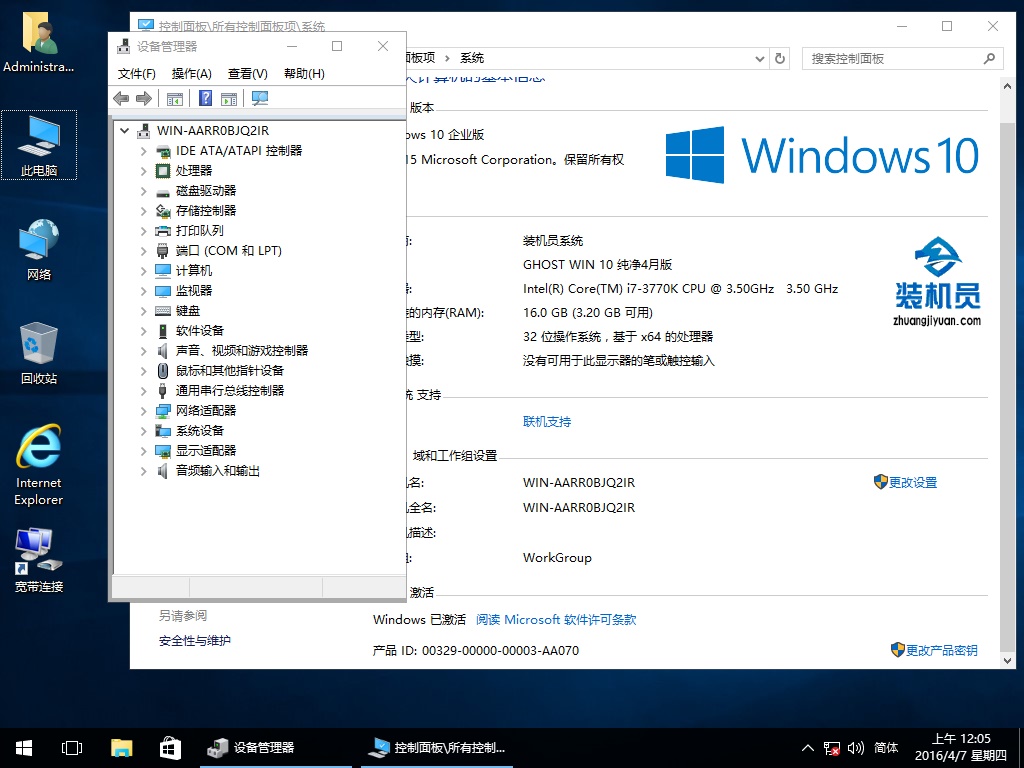Click the scan for hardware changes toolbar icon

tap(260, 98)
